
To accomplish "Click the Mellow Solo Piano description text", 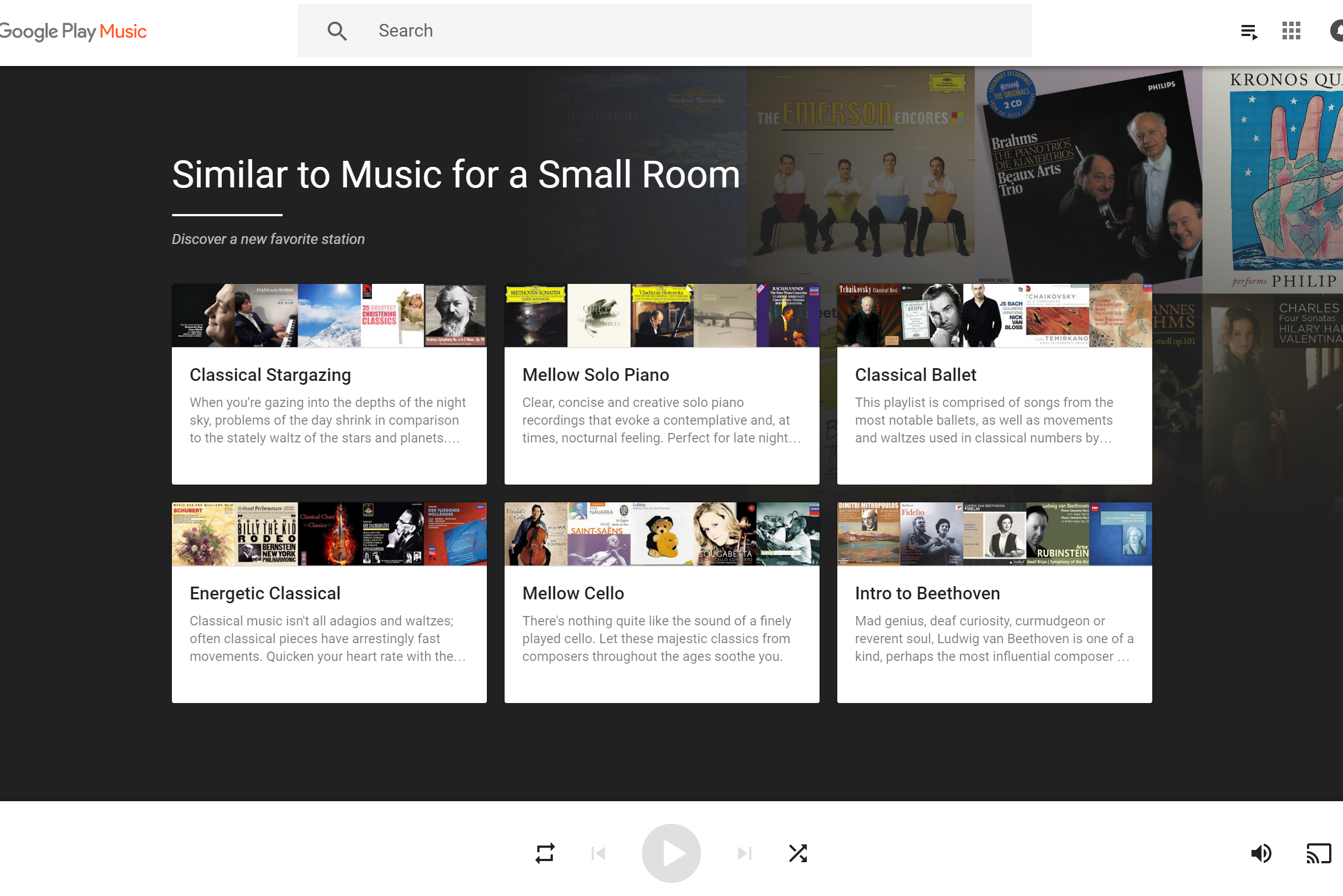I will tap(662, 420).
